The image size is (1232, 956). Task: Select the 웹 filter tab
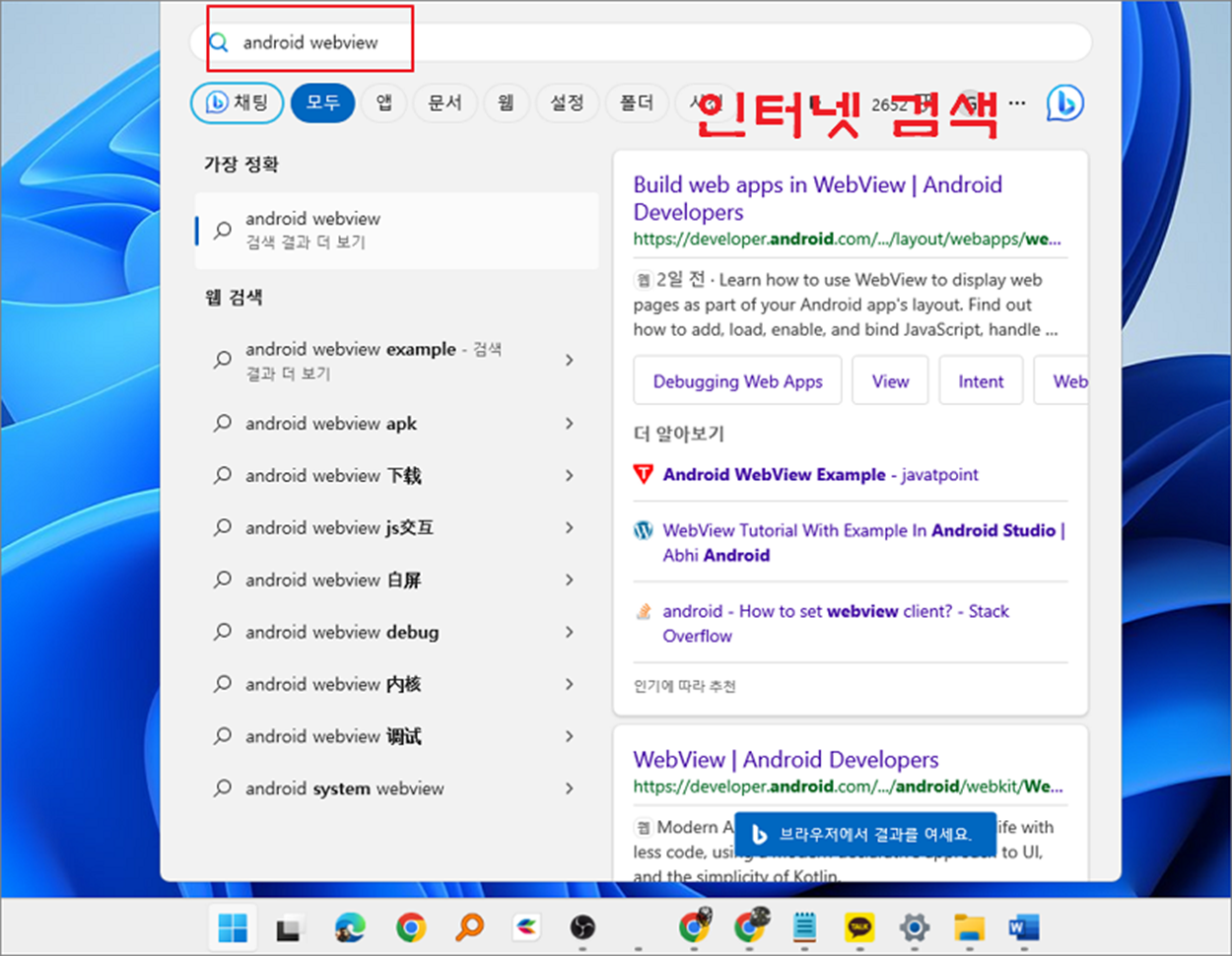pos(506,102)
